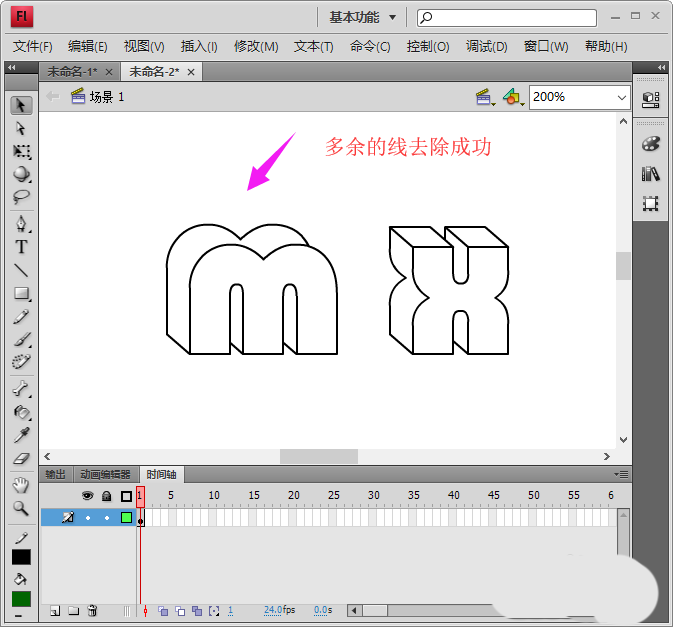Click the black stroke color swatch

(21, 557)
